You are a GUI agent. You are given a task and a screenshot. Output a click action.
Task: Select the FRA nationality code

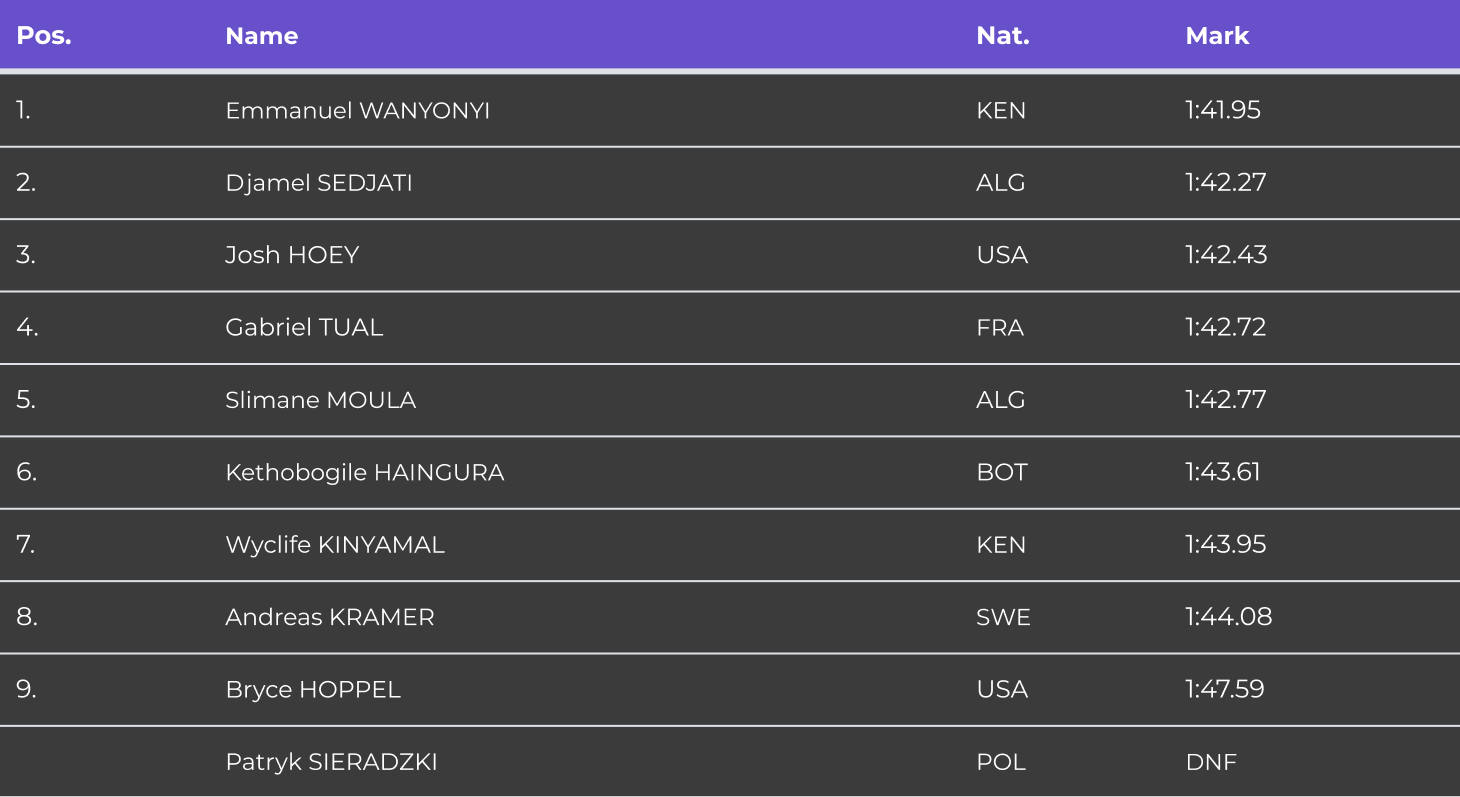[1000, 327]
